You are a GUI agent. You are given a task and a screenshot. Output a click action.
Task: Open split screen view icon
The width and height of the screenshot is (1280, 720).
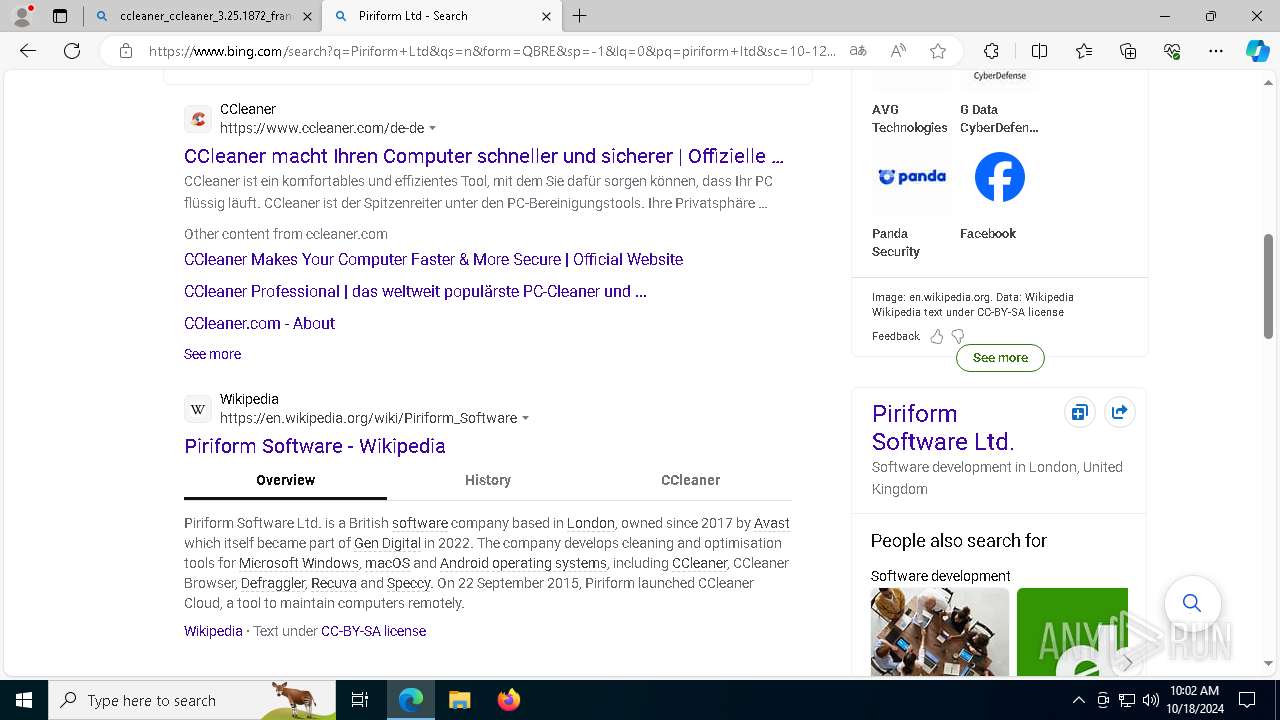tap(1039, 51)
